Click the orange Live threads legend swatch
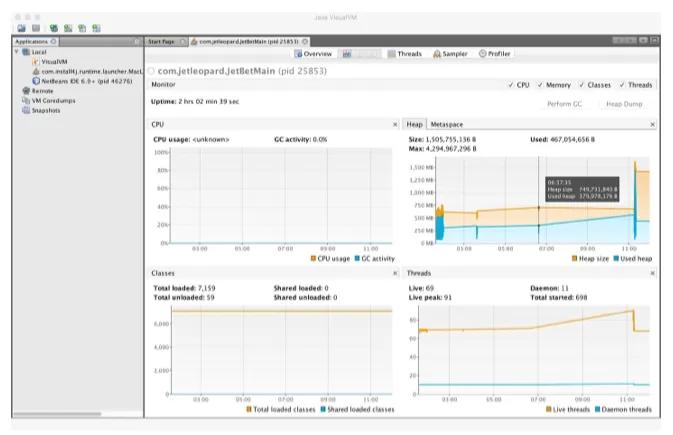Screen dimensions: 673x435 (549, 409)
